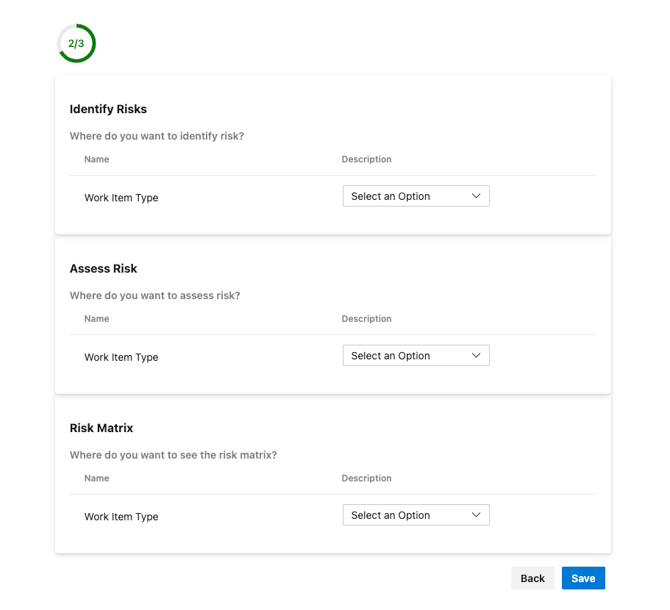Viewport: 670px width, 610px height.
Task: Open the Assess Risk 'Select an Option' dropdown
Action: pos(415,356)
